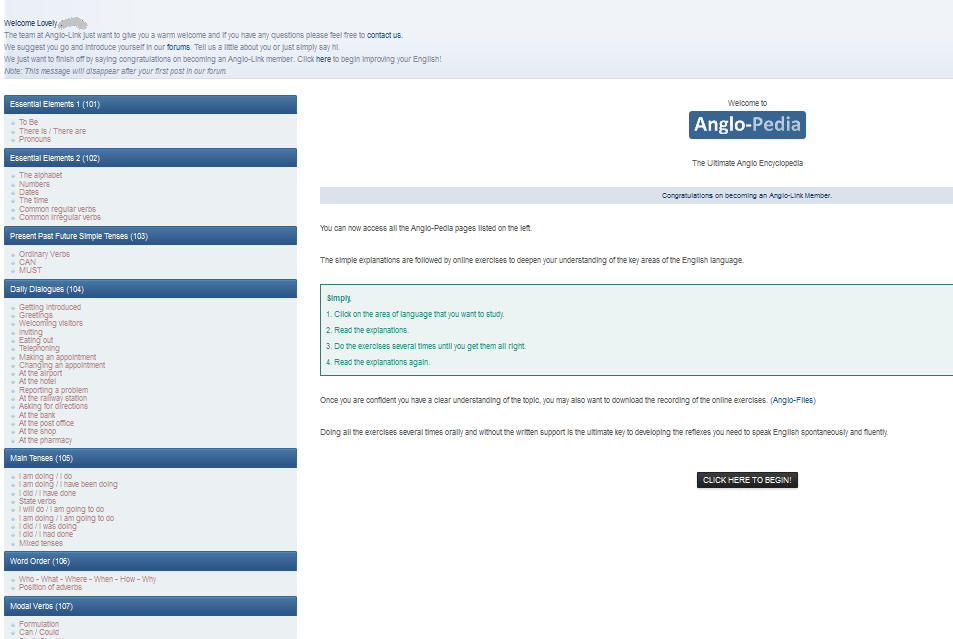Select the Essential Elements 2 (102) header
Image resolution: width=953 pixels, height=639 pixels.
click(x=150, y=158)
